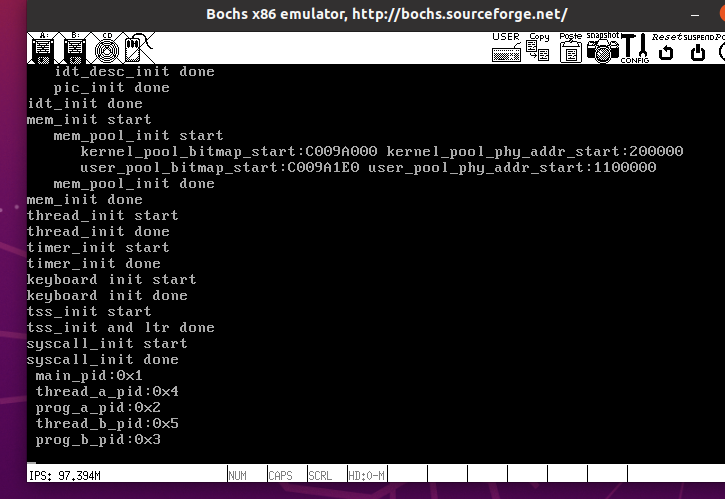725x499 pixels.
Task: Click the text 'tss_init and ltr done'
Action: pyautogui.click(x=121, y=328)
